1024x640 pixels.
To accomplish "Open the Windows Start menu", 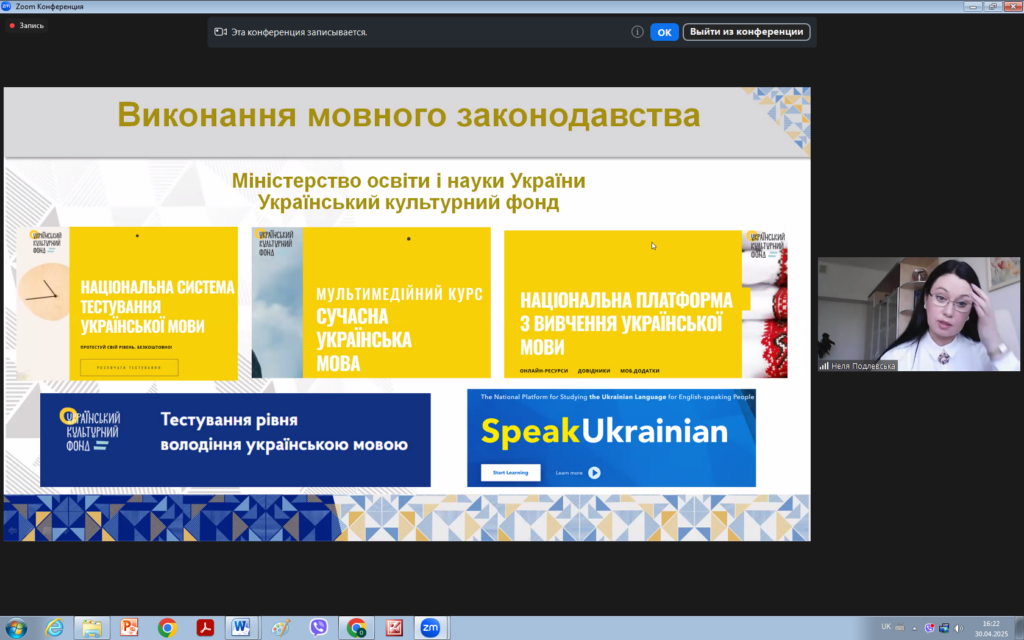I will [x=16, y=628].
